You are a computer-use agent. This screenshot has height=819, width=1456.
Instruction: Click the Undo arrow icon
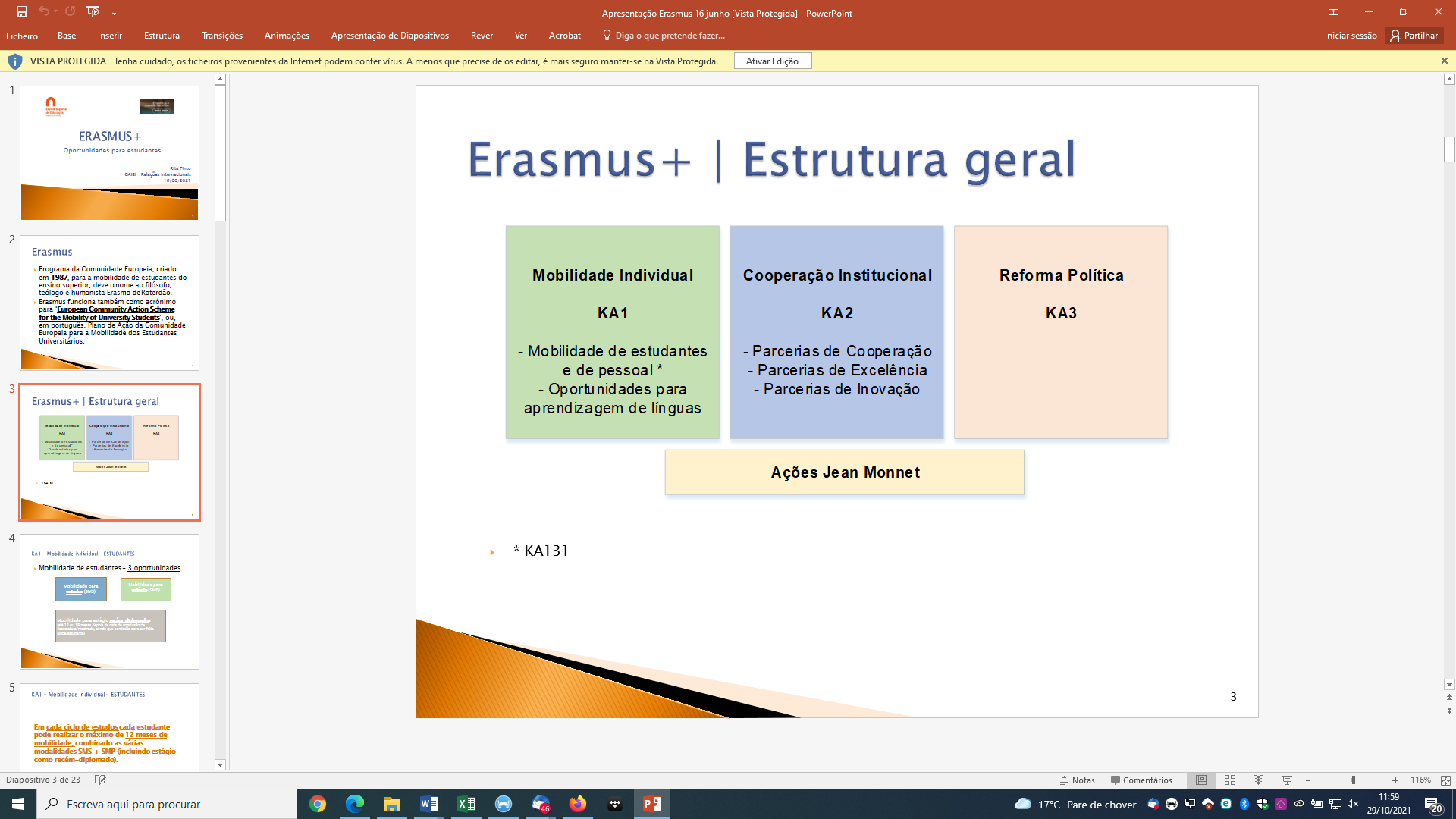43,11
